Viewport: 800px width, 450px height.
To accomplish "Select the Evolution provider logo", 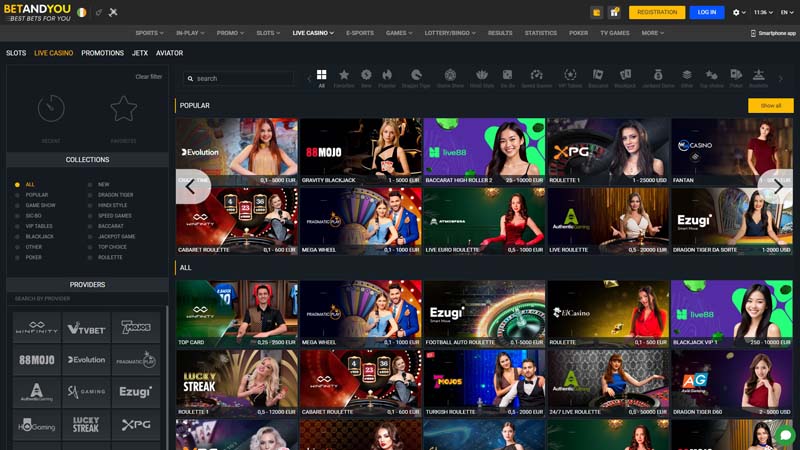I will click(87, 359).
